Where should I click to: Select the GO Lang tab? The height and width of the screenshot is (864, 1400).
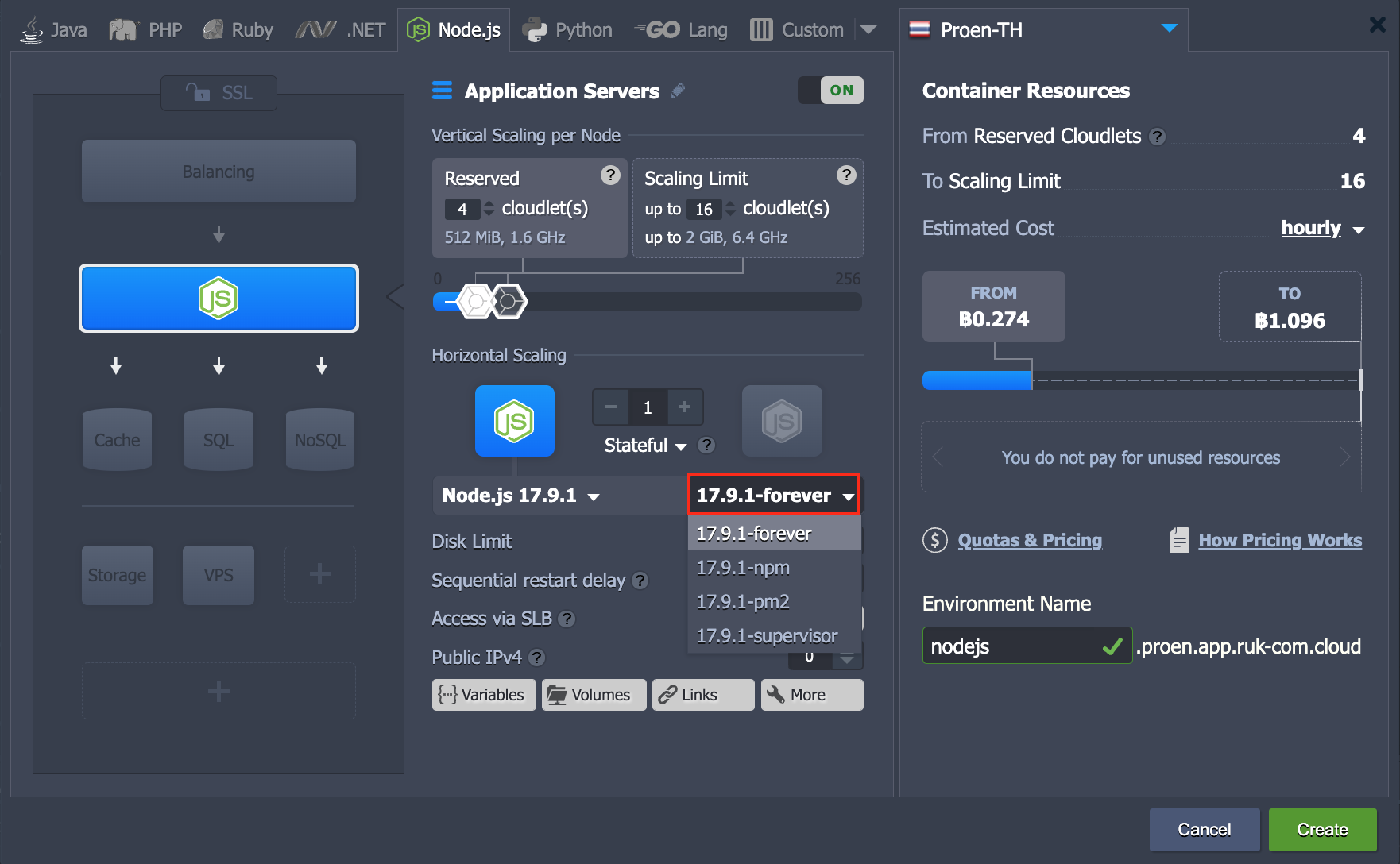pyautogui.click(x=681, y=30)
